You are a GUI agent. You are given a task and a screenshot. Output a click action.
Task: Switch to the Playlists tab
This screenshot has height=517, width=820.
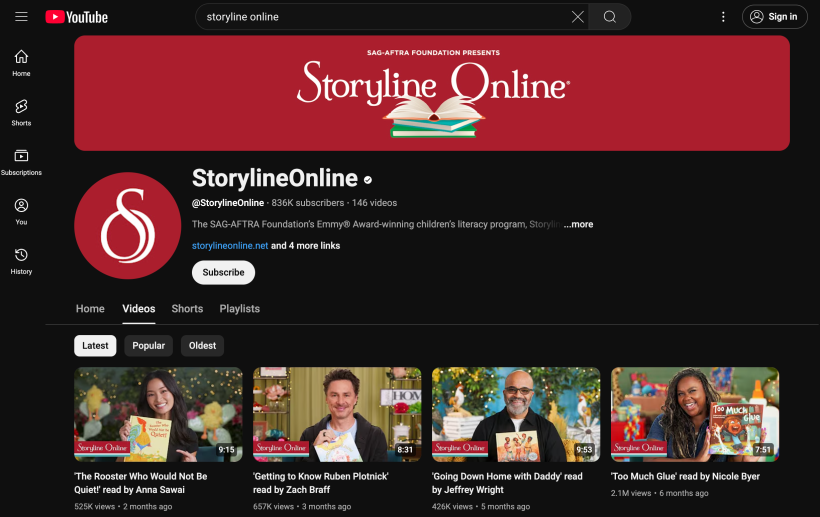pyautogui.click(x=239, y=309)
